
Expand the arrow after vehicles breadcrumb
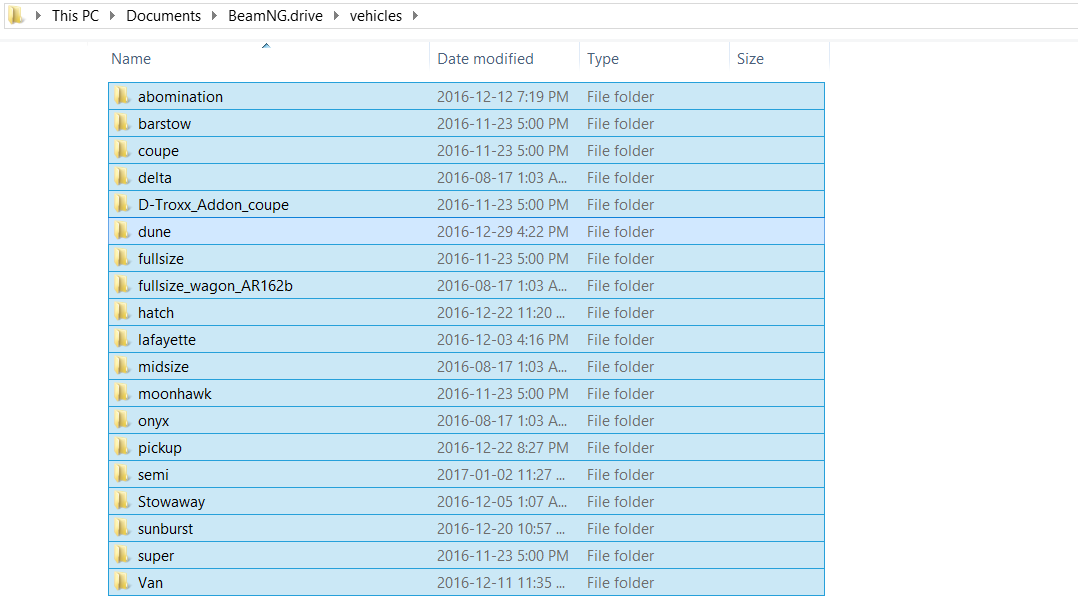[x=415, y=15]
